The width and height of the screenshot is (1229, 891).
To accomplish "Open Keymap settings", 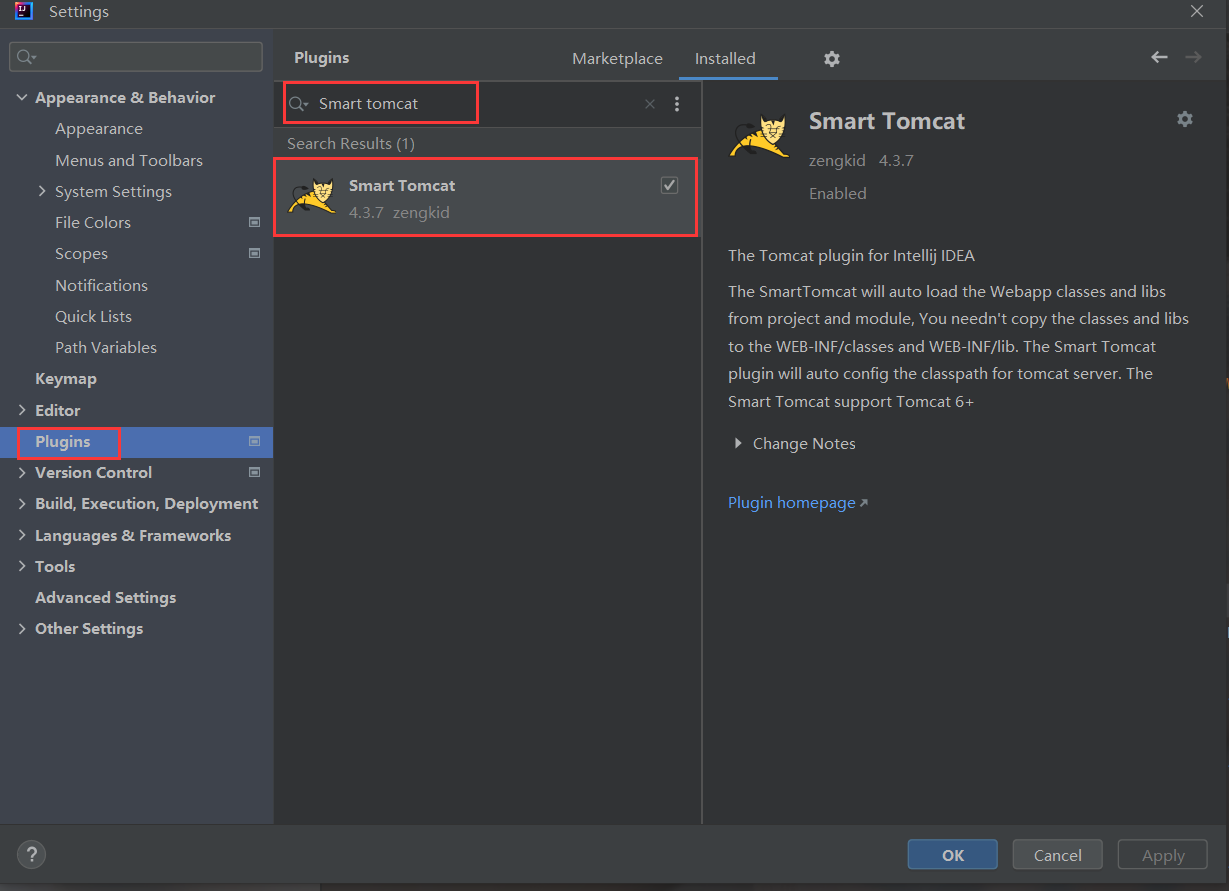I will pyautogui.click(x=66, y=379).
